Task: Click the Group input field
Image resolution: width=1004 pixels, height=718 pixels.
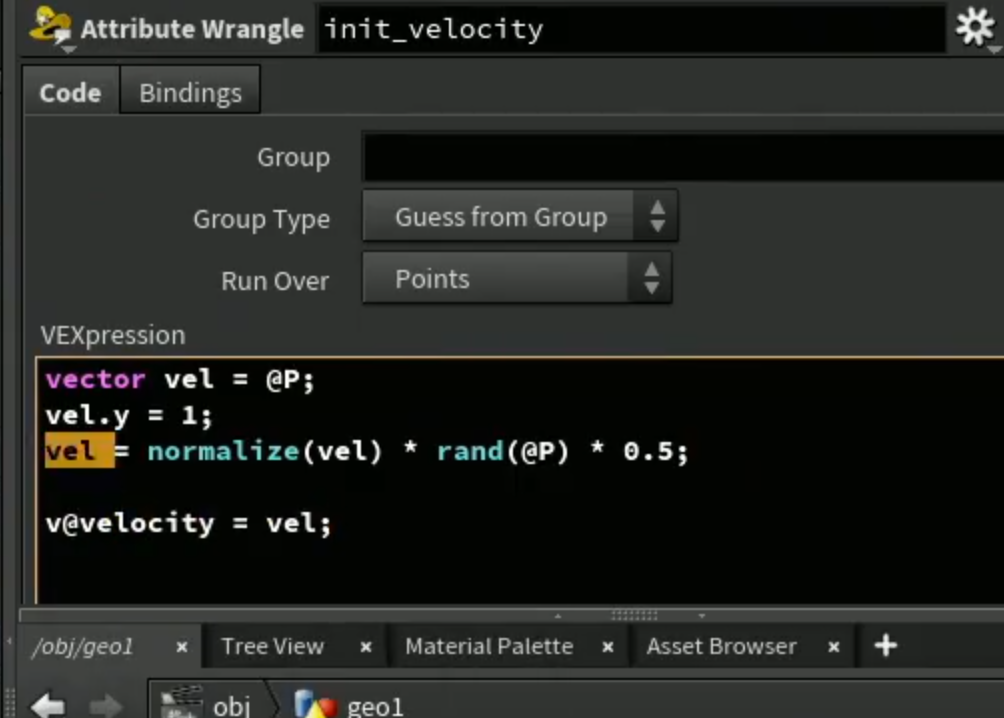Action: pyautogui.click(x=683, y=157)
